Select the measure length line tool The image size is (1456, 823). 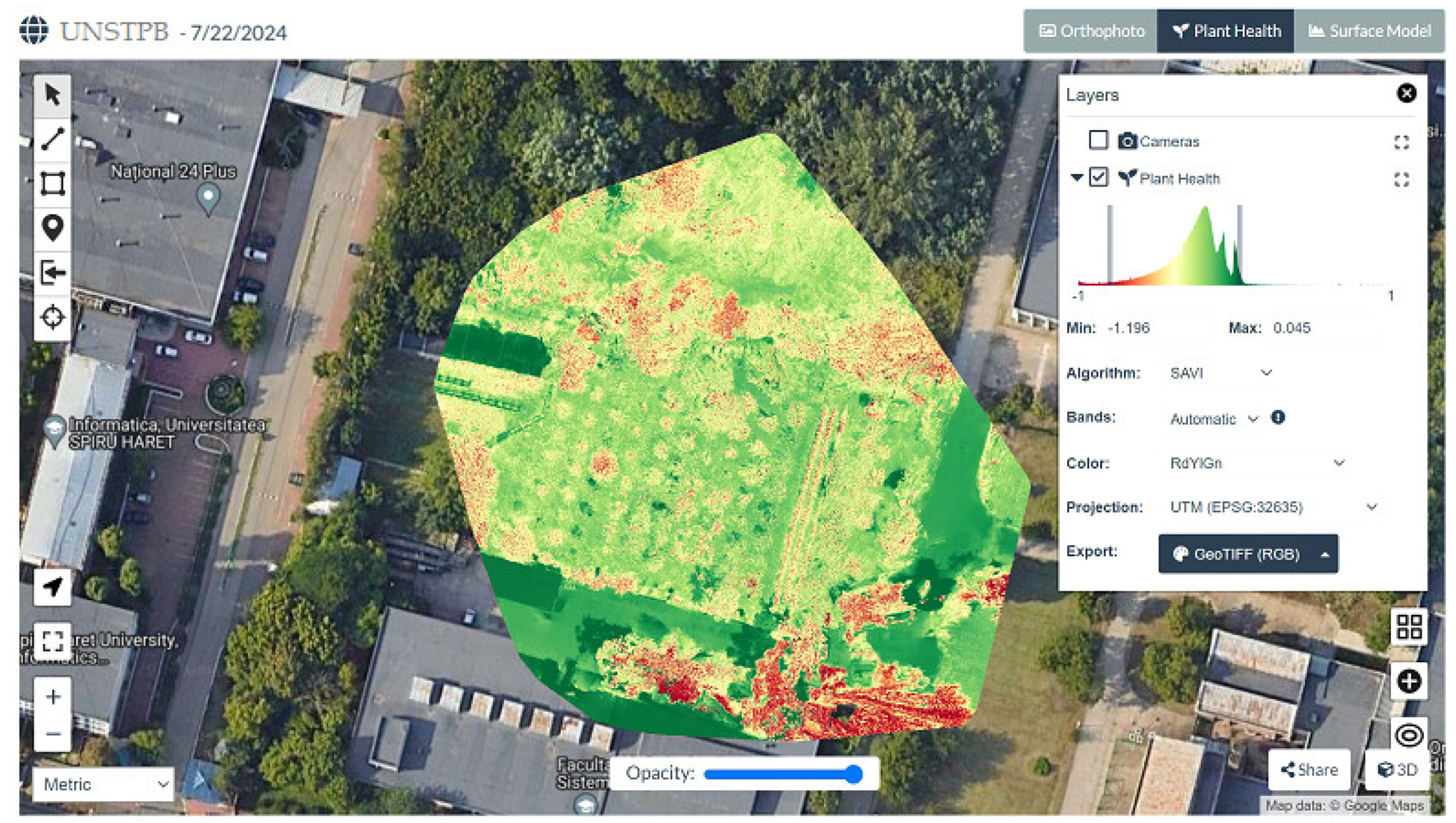point(53,139)
